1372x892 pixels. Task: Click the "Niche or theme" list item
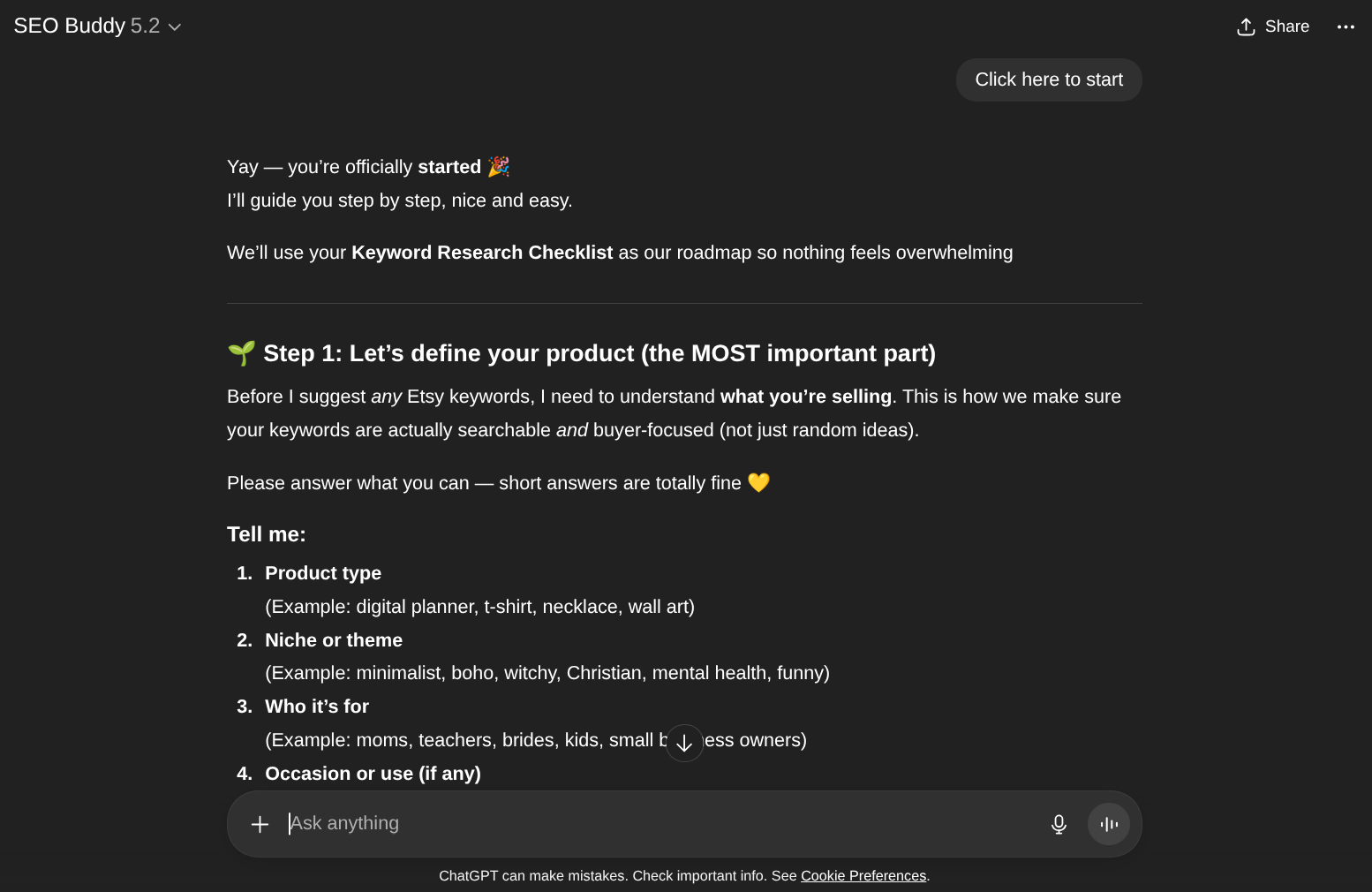334,640
